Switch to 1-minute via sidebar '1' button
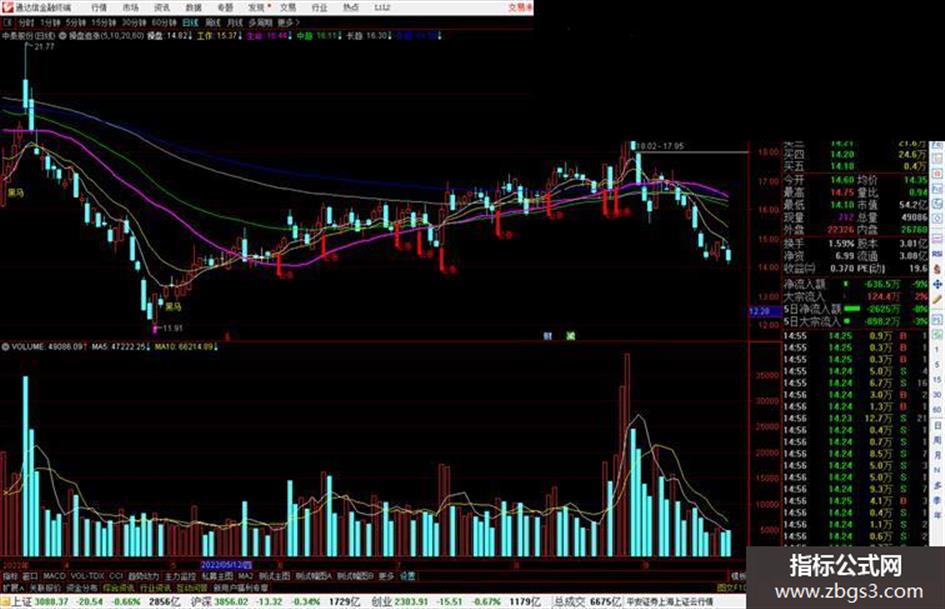This screenshot has height=609, width=945. (x=937, y=349)
